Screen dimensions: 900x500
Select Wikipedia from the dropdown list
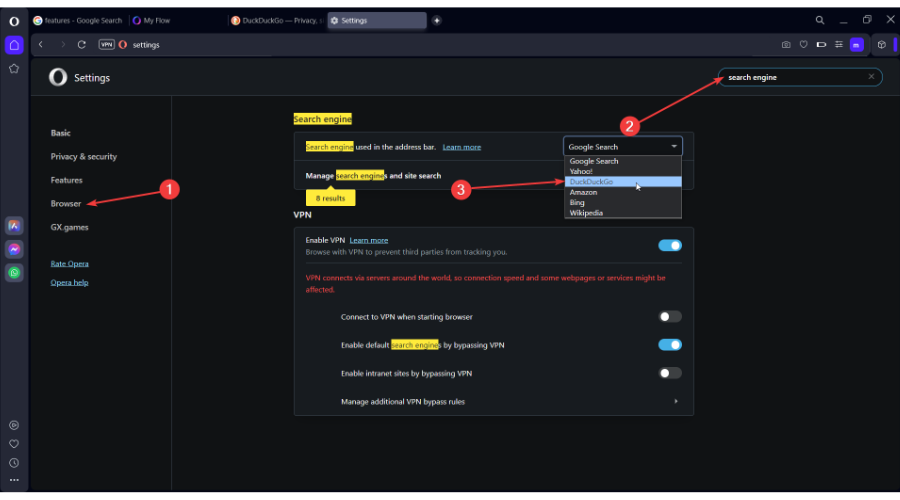click(x=623, y=213)
